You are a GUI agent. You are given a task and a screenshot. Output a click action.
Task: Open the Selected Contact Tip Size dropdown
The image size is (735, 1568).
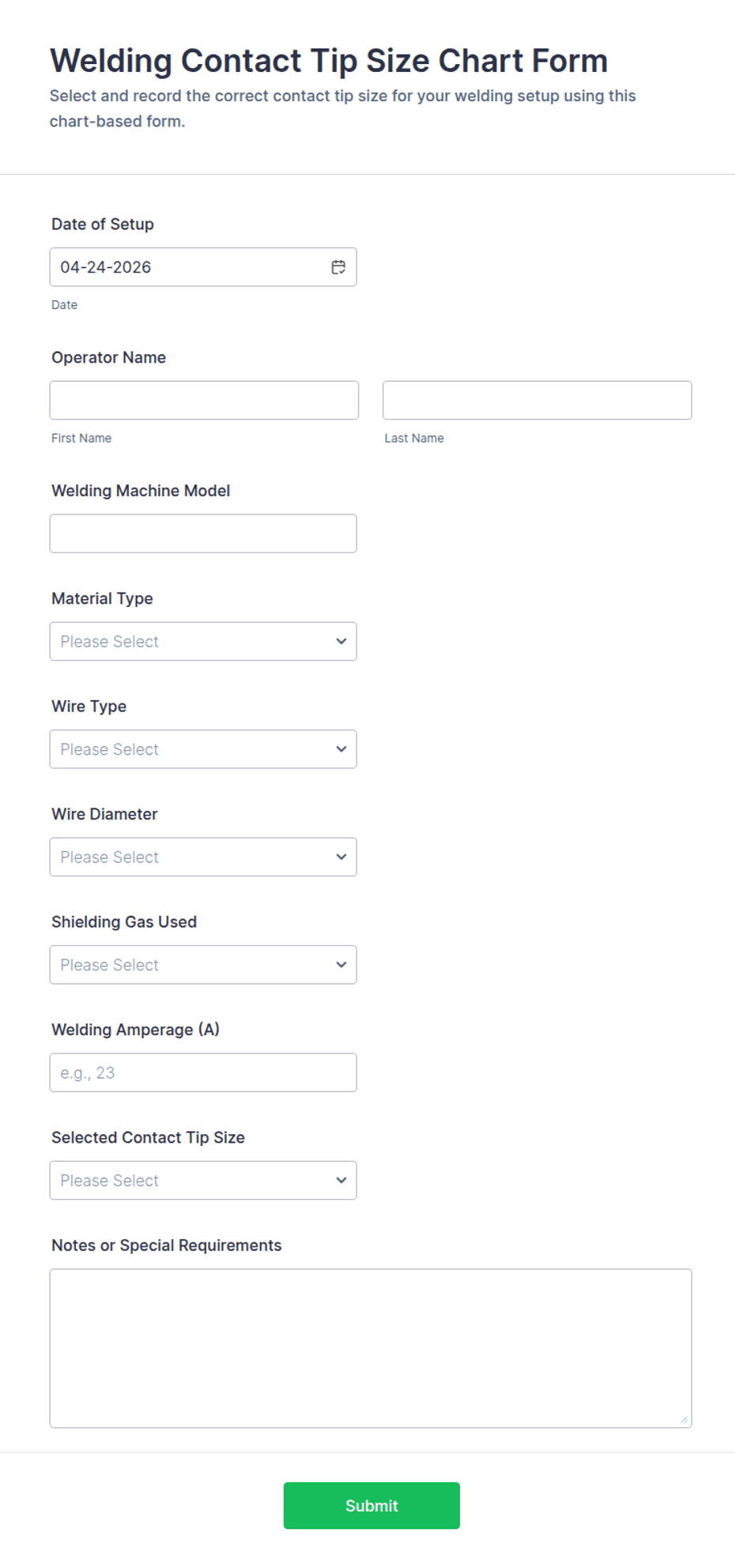[203, 1180]
